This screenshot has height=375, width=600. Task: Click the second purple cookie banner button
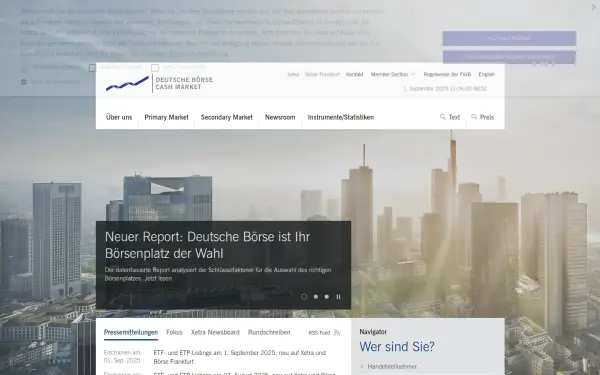click(509, 57)
